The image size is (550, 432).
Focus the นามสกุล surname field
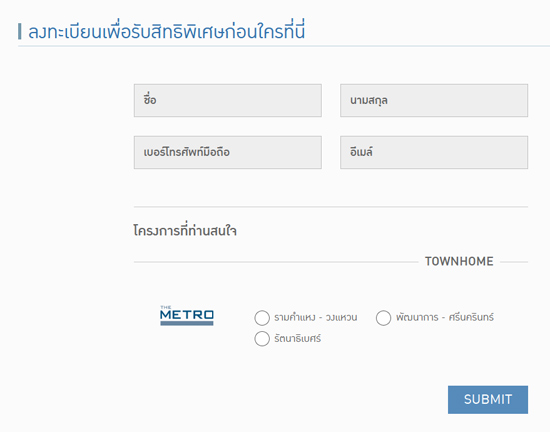coord(434,100)
